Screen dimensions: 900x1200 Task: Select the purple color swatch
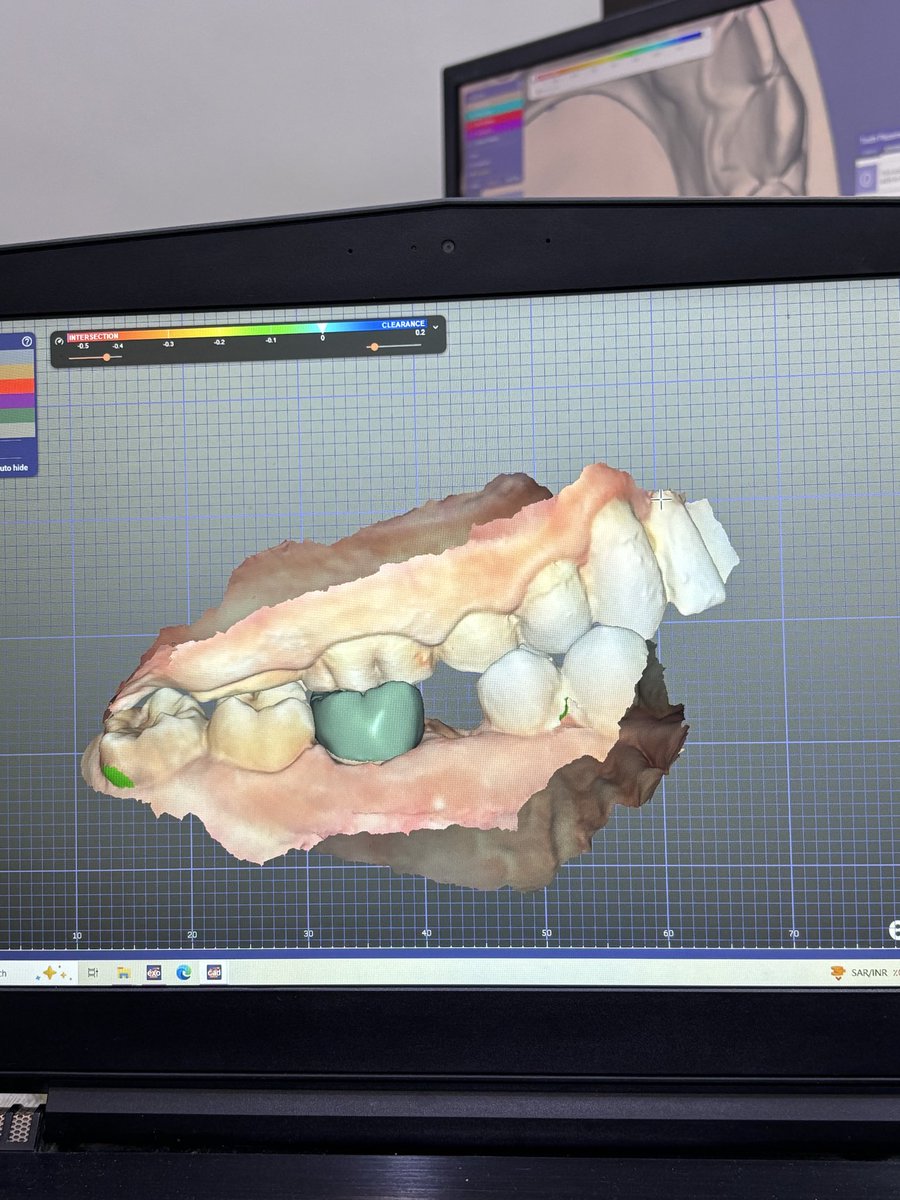click(15, 402)
